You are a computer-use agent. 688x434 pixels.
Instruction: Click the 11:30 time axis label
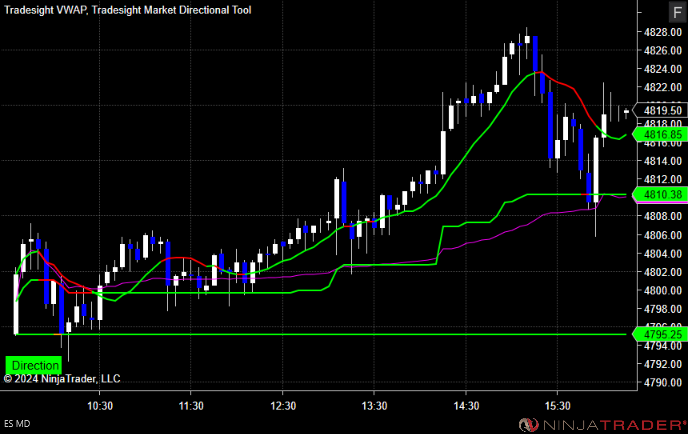(x=191, y=406)
